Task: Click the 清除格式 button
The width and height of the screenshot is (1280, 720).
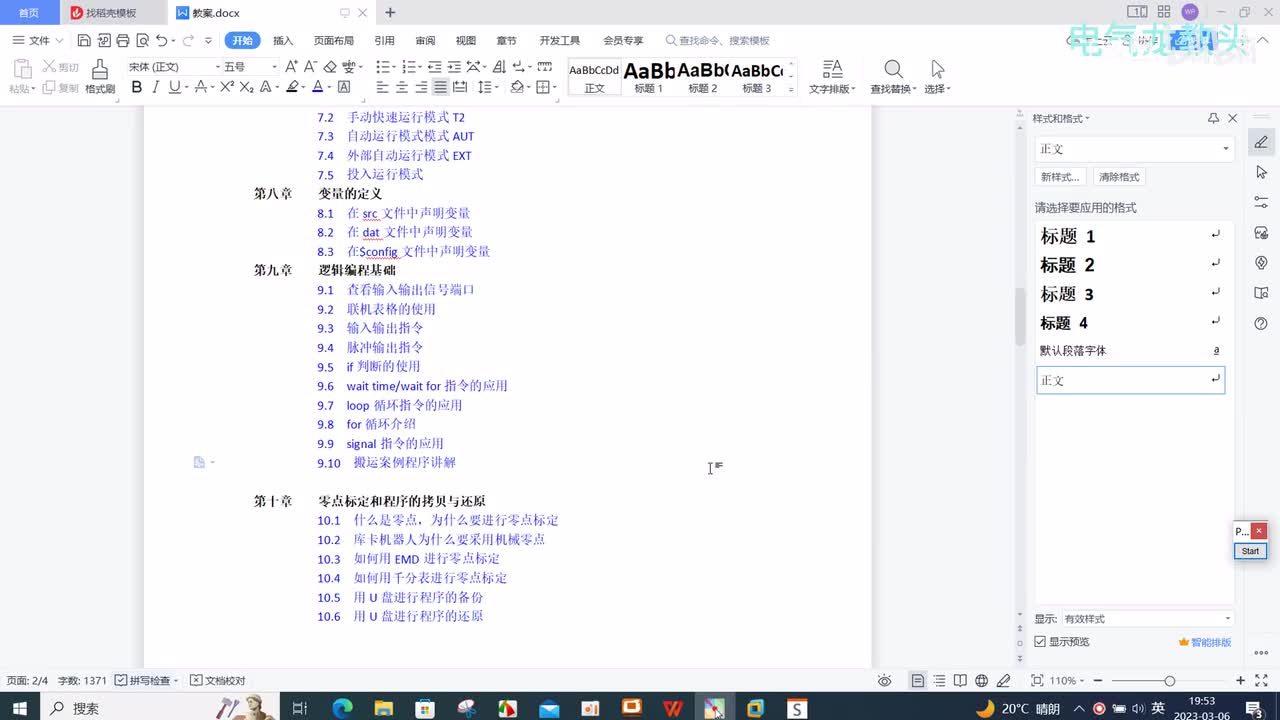Action: point(1119,177)
